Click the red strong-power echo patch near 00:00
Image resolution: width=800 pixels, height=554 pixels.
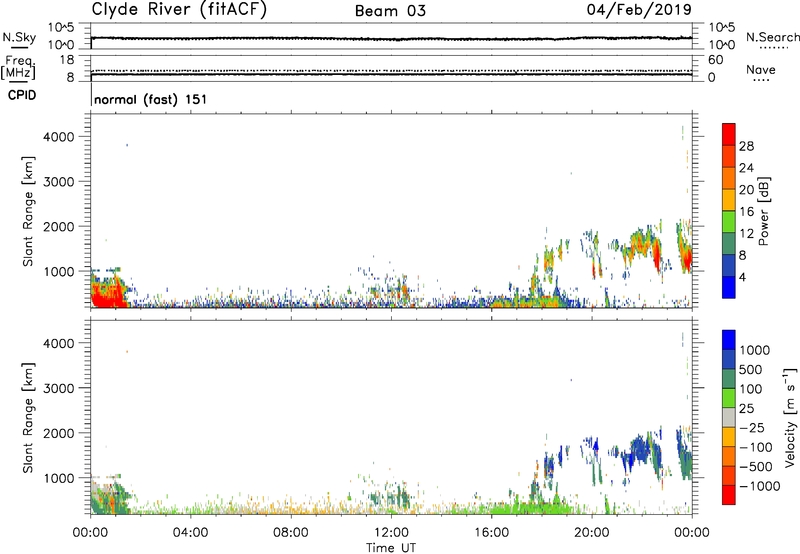[108, 295]
